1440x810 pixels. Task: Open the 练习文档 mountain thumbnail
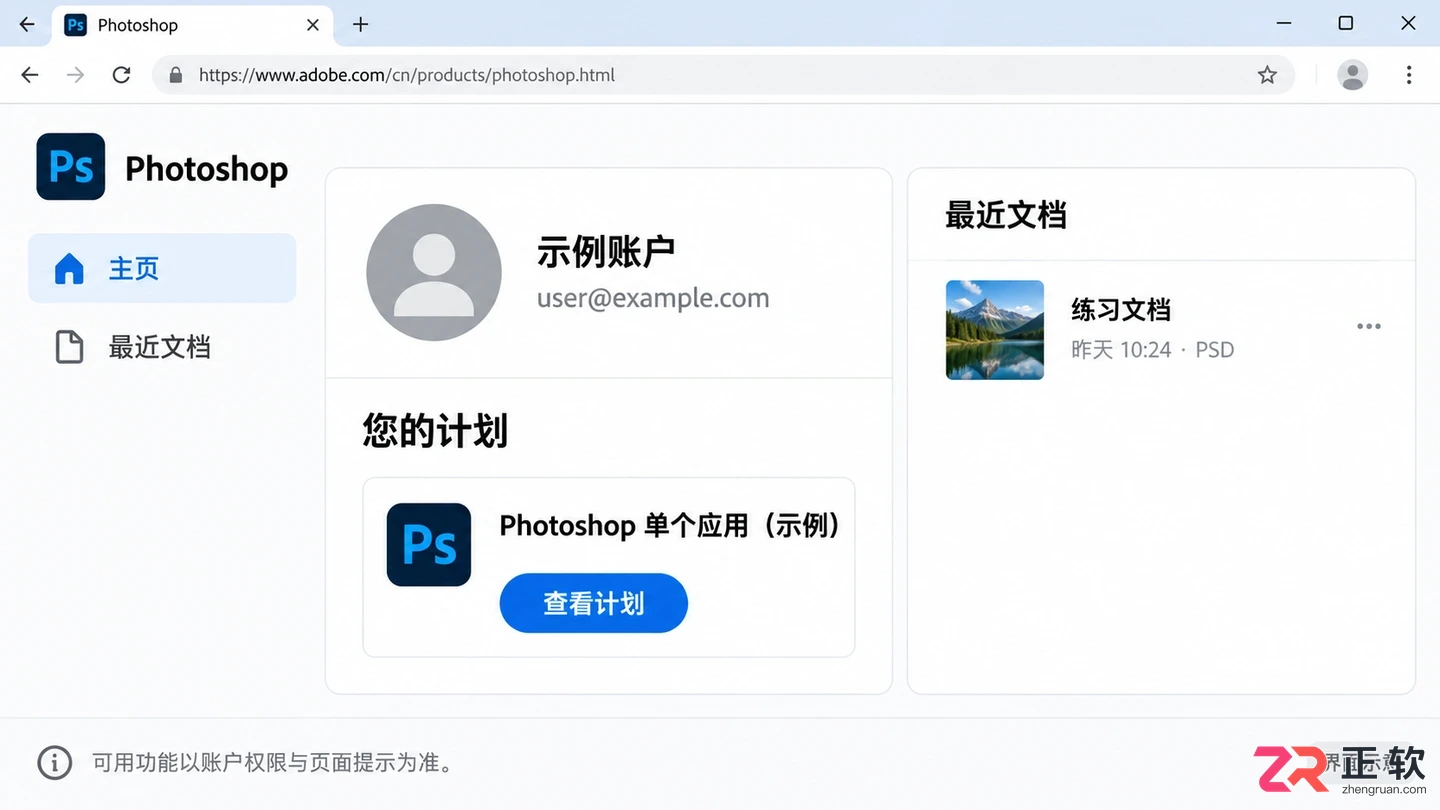click(995, 330)
